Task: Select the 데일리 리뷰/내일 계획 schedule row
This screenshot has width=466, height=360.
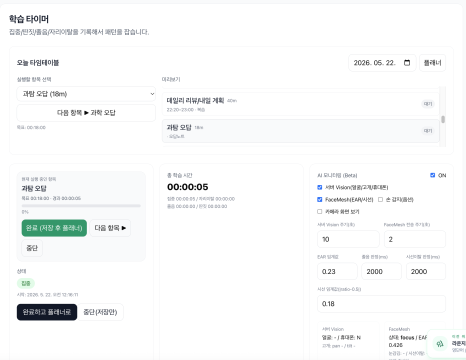Action: [x=301, y=104]
